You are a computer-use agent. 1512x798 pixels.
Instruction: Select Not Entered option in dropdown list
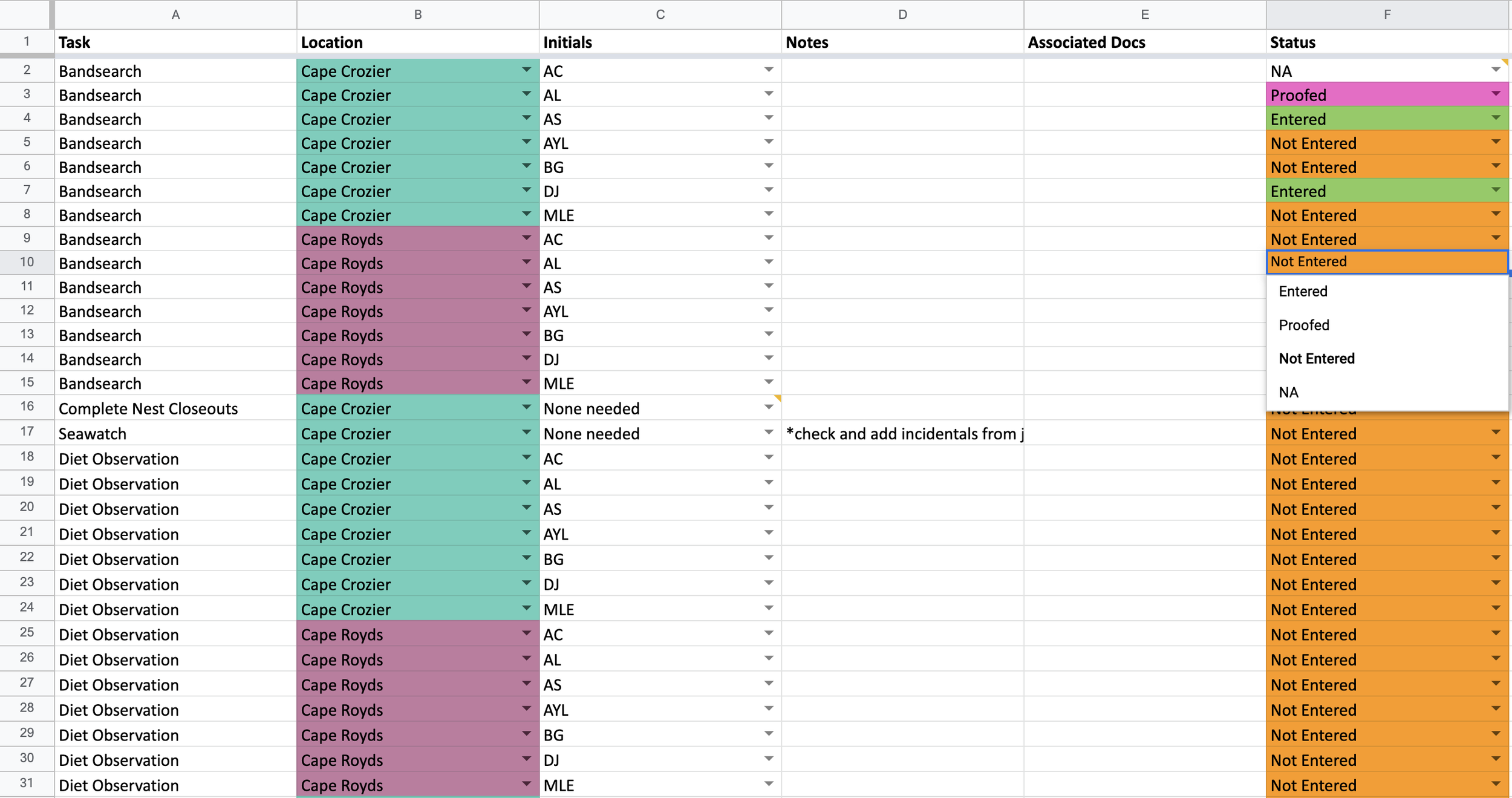(1317, 359)
